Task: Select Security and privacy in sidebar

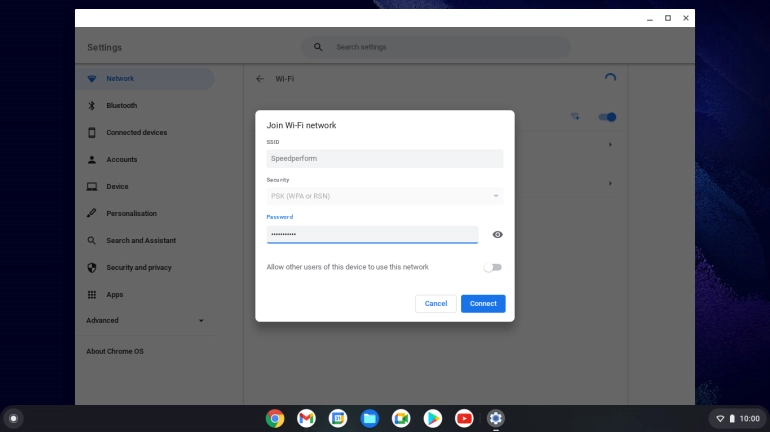Action: click(138, 268)
